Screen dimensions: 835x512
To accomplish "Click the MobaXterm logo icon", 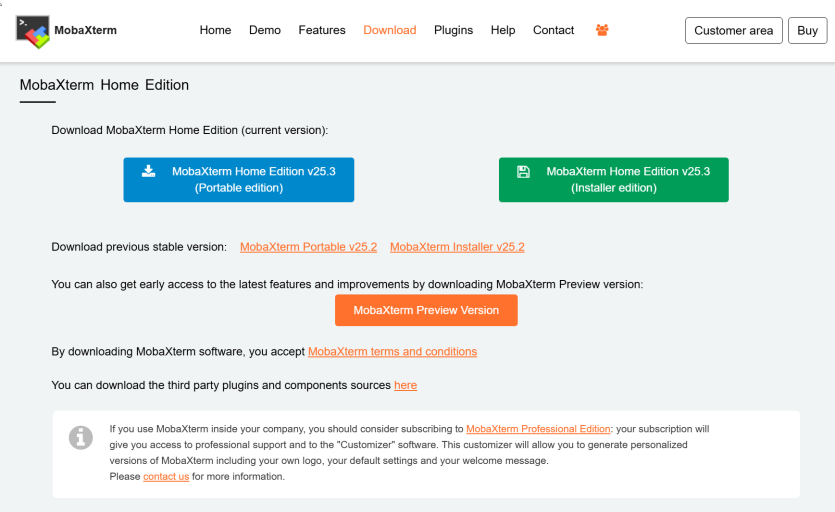I will click(32, 31).
